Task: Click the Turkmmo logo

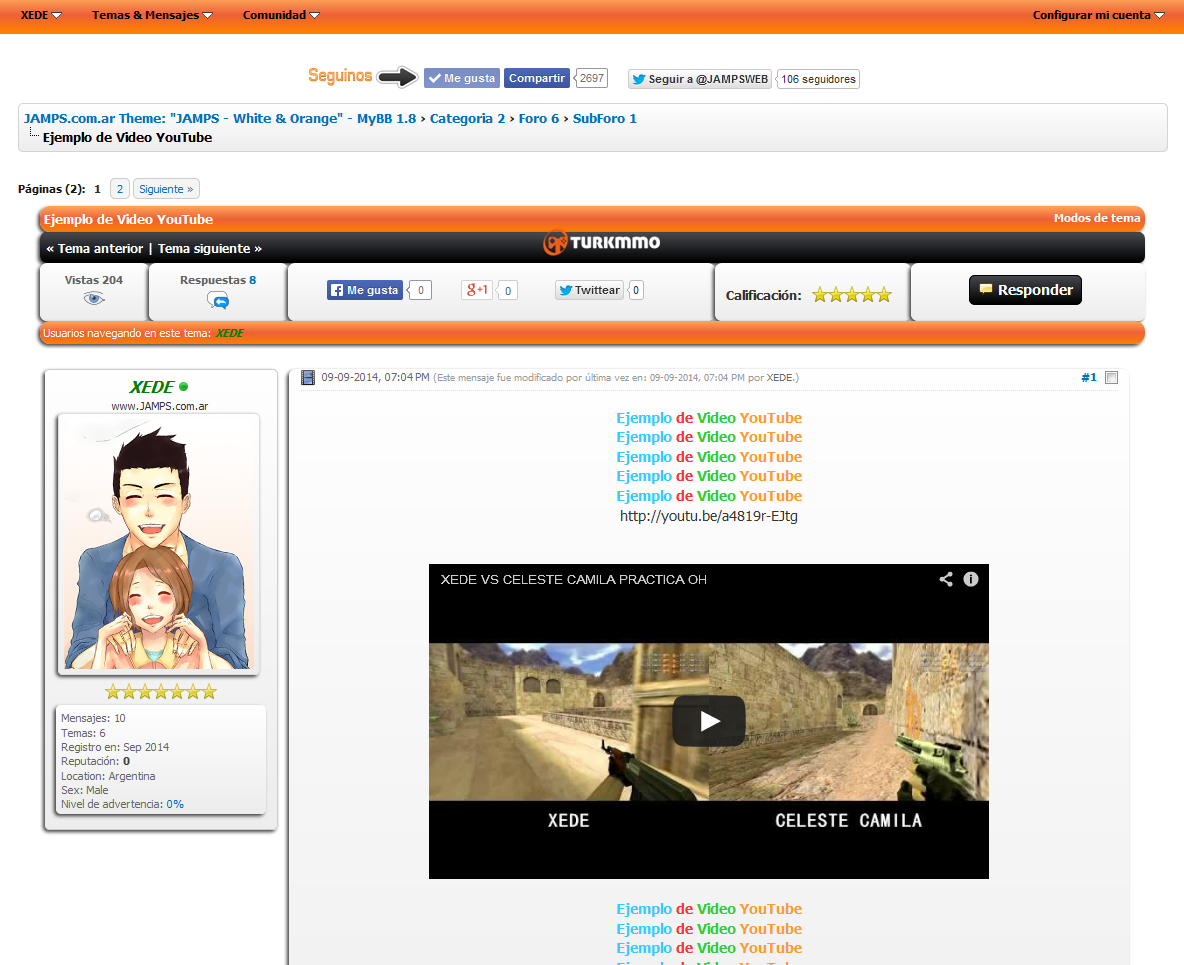Action: pyautogui.click(x=601, y=242)
